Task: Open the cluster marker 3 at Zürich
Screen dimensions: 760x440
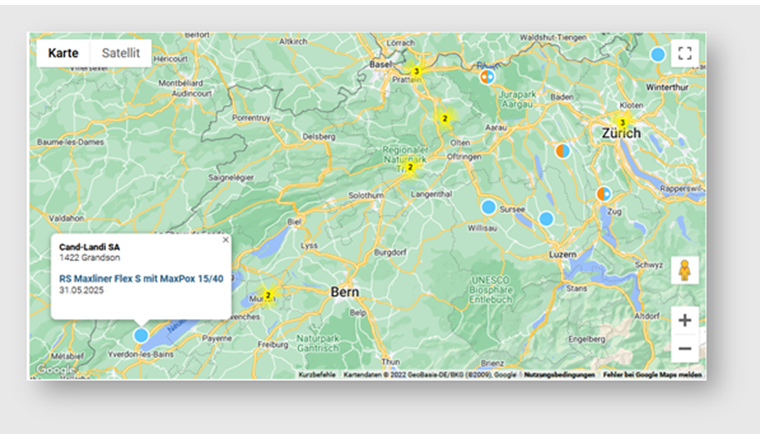Action: click(x=621, y=122)
